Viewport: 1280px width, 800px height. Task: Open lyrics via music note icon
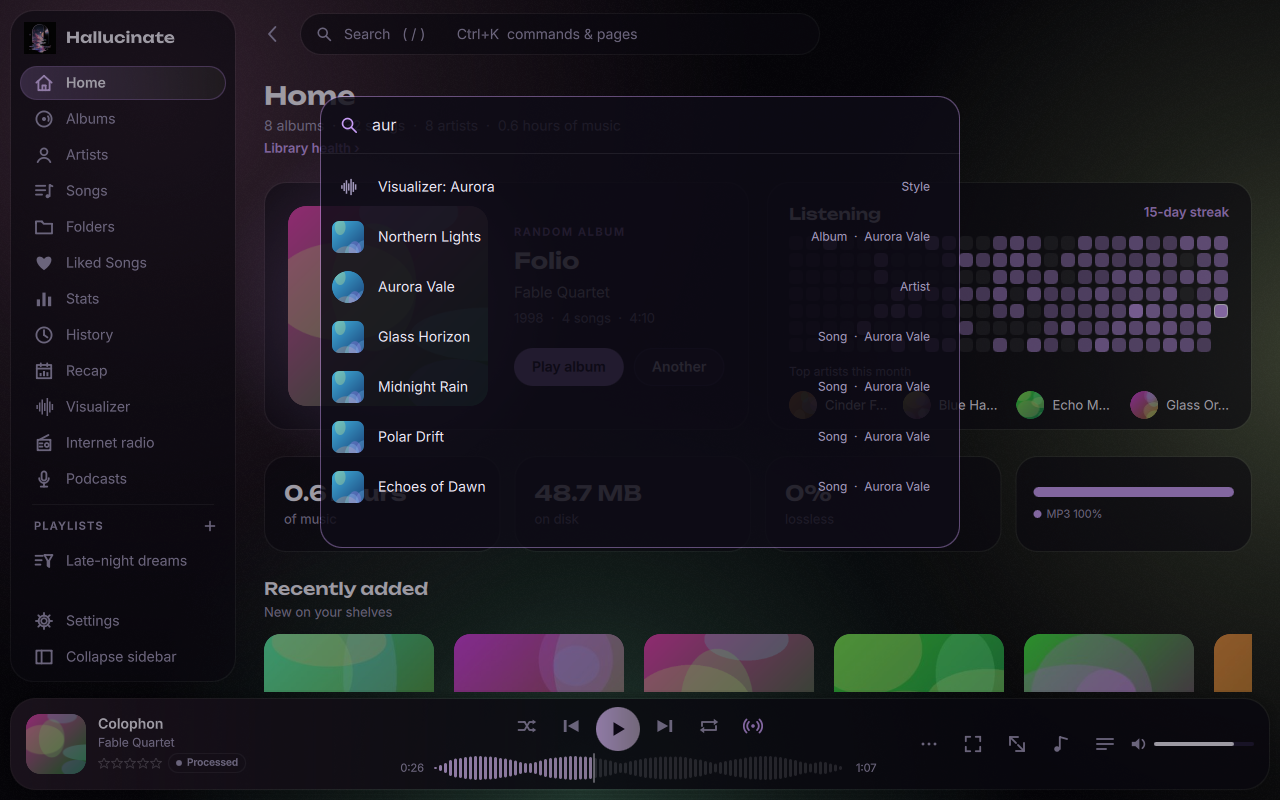[x=1061, y=744]
